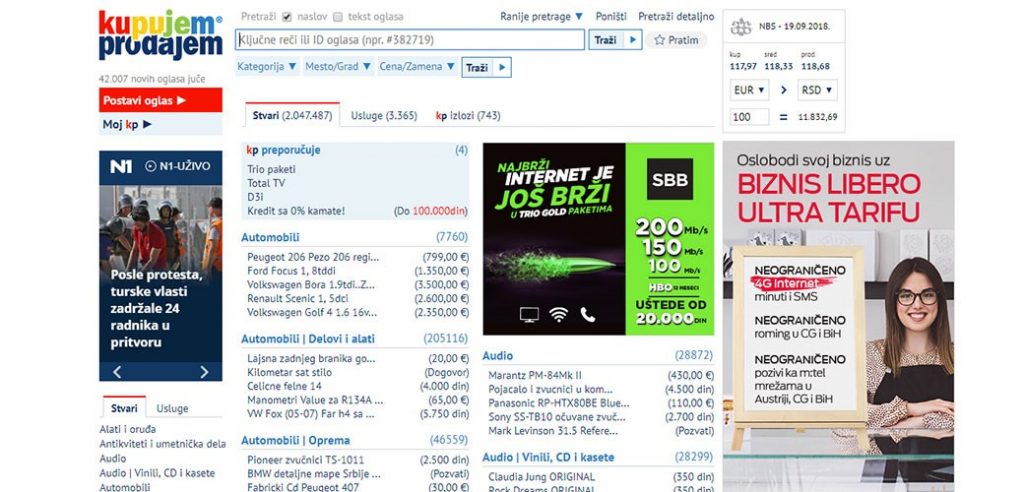The image size is (1024, 492).
Task: Click the NBS emblem icon in currency widget
Action: [x=741, y=27]
